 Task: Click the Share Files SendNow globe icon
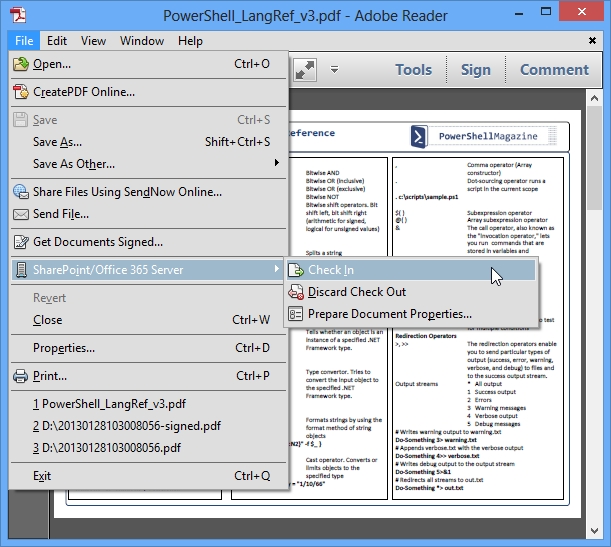21,192
